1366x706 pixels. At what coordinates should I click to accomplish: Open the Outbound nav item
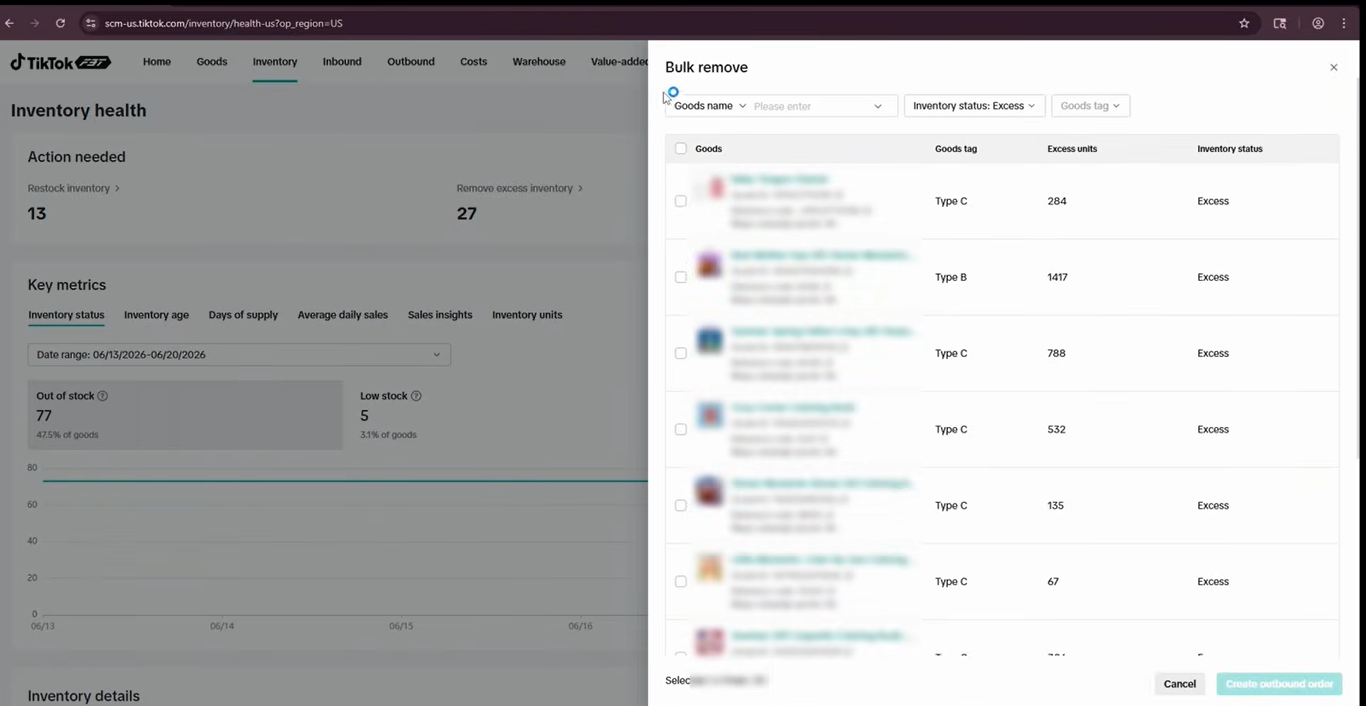411,62
